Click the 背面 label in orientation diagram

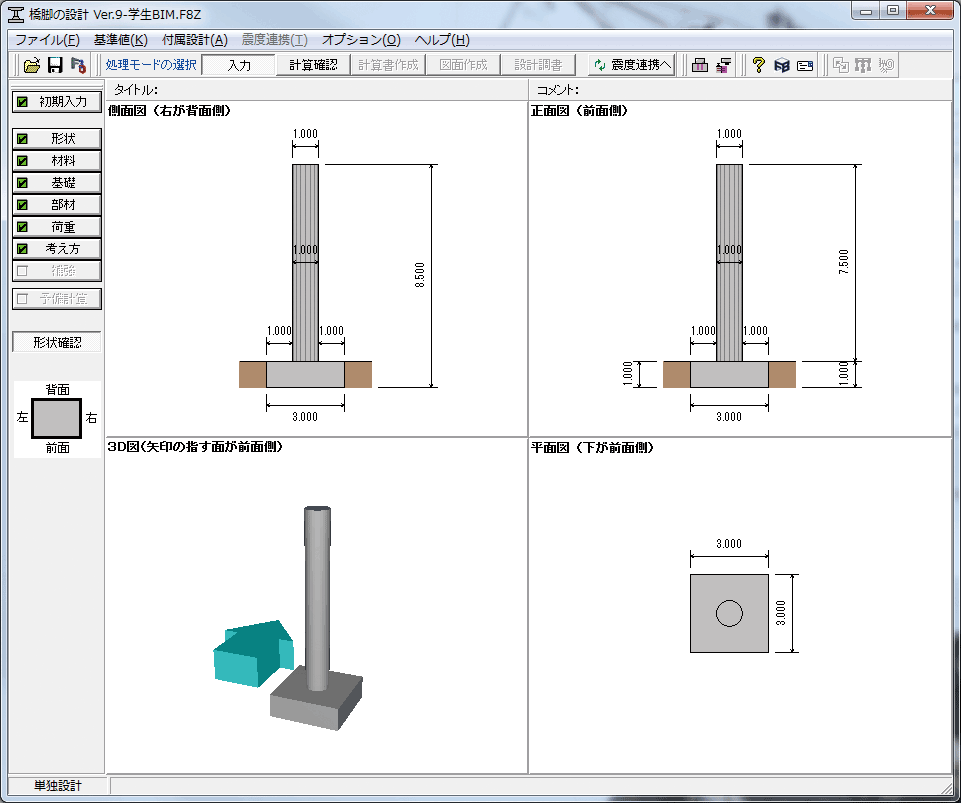coord(58,390)
